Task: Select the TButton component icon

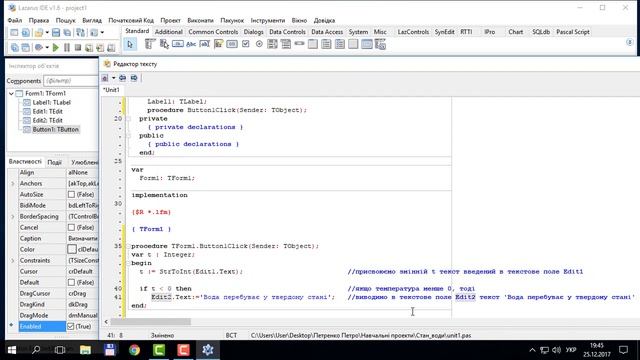Action: point(178,44)
